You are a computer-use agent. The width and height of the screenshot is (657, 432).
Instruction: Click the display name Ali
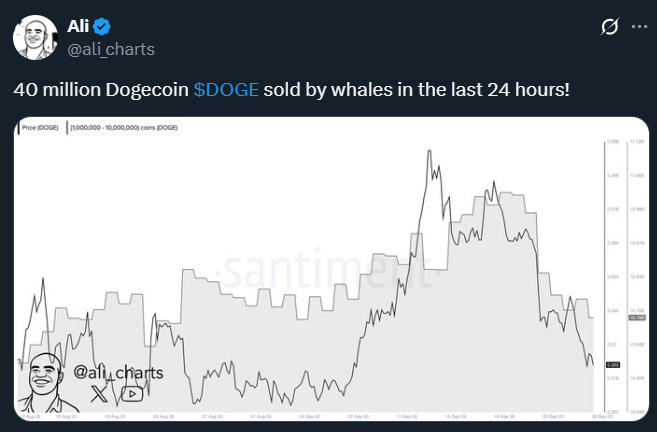tap(78, 26)
